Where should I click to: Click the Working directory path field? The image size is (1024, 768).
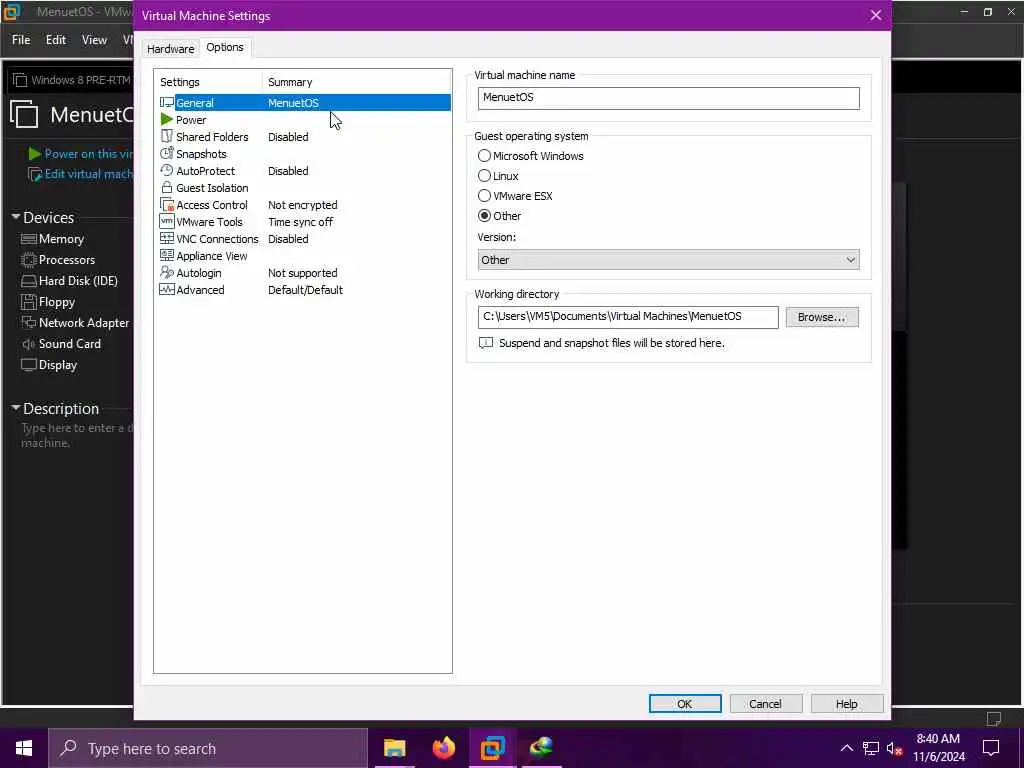tap(628, 317)
